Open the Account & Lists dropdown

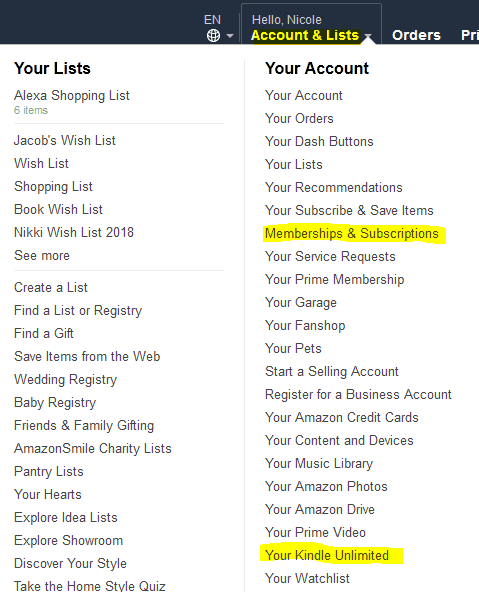click(305, 35)
